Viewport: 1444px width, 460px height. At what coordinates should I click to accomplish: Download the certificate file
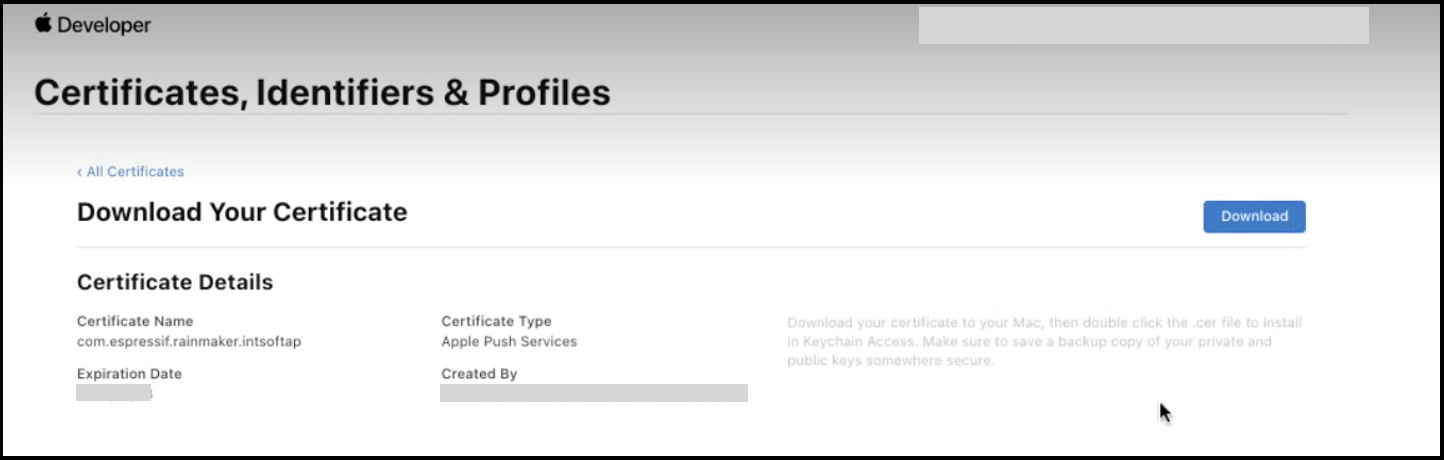pos(1254,216)
